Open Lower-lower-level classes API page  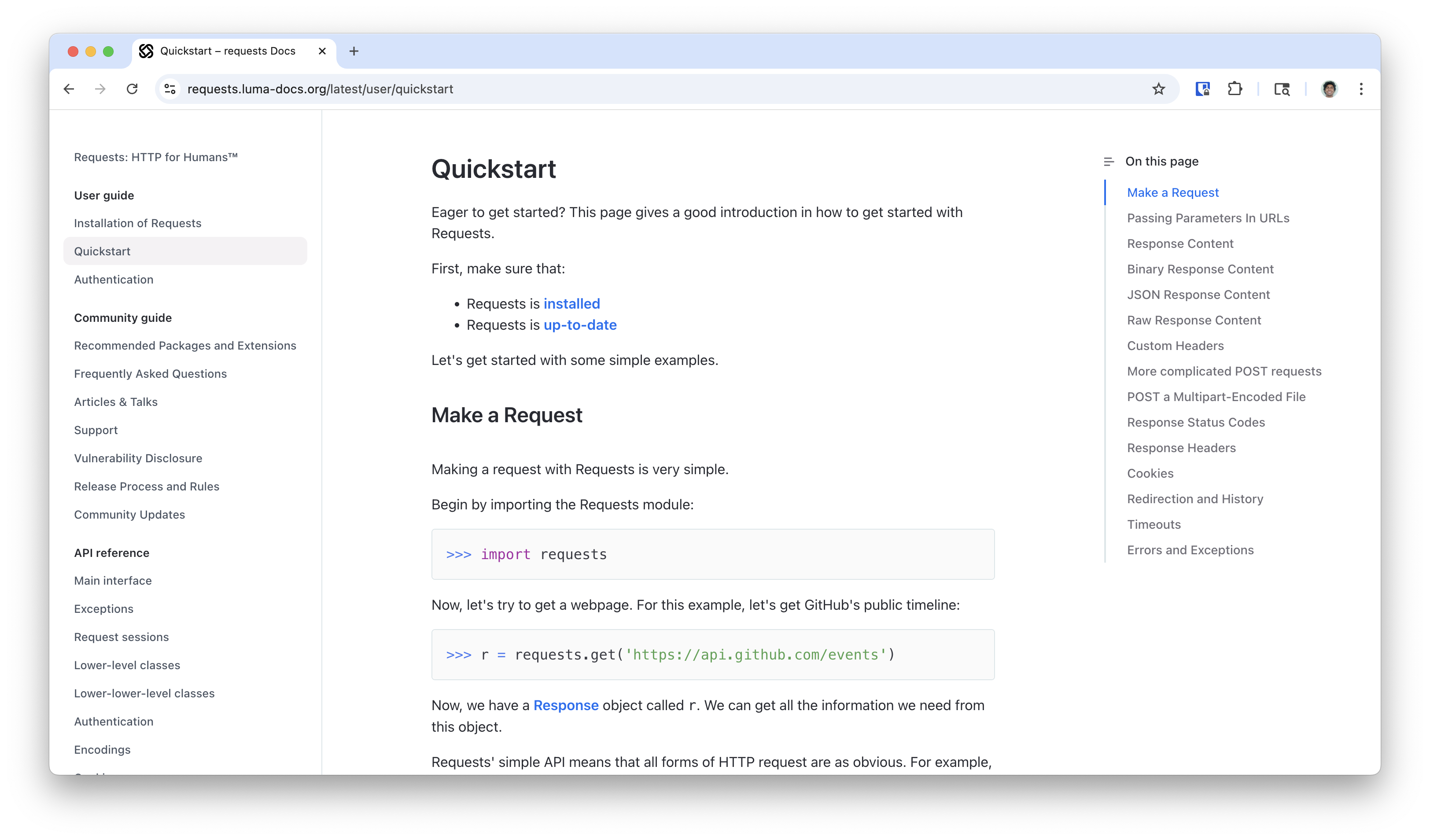pos(144,693)
